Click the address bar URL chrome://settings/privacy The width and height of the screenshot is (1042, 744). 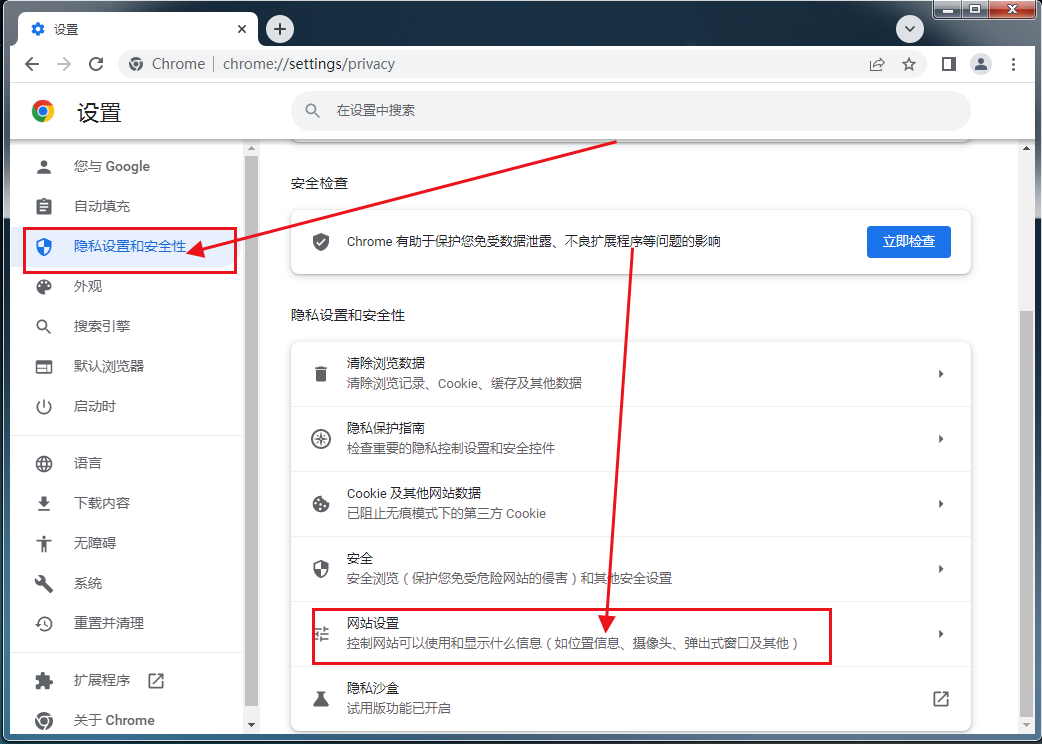pos(309,64)
